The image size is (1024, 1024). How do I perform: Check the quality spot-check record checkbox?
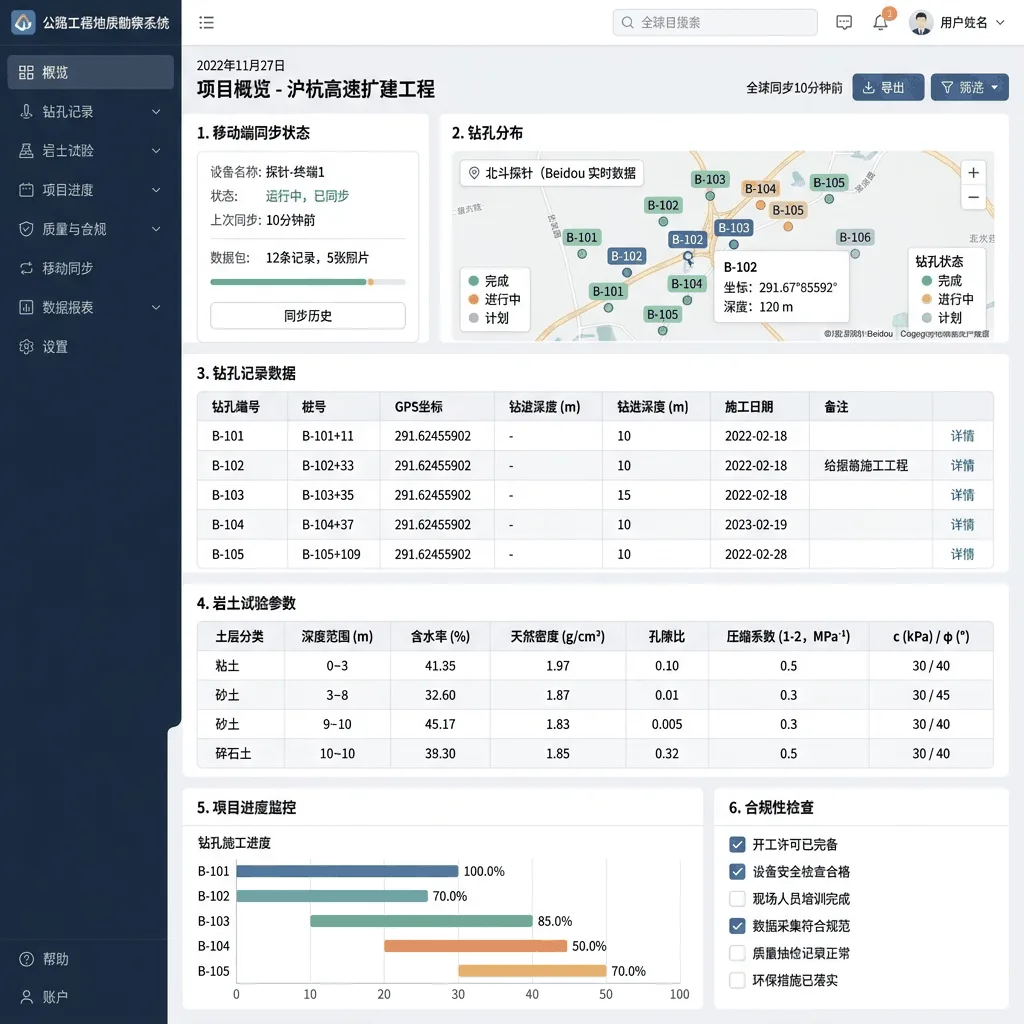[x=737, y=953]
